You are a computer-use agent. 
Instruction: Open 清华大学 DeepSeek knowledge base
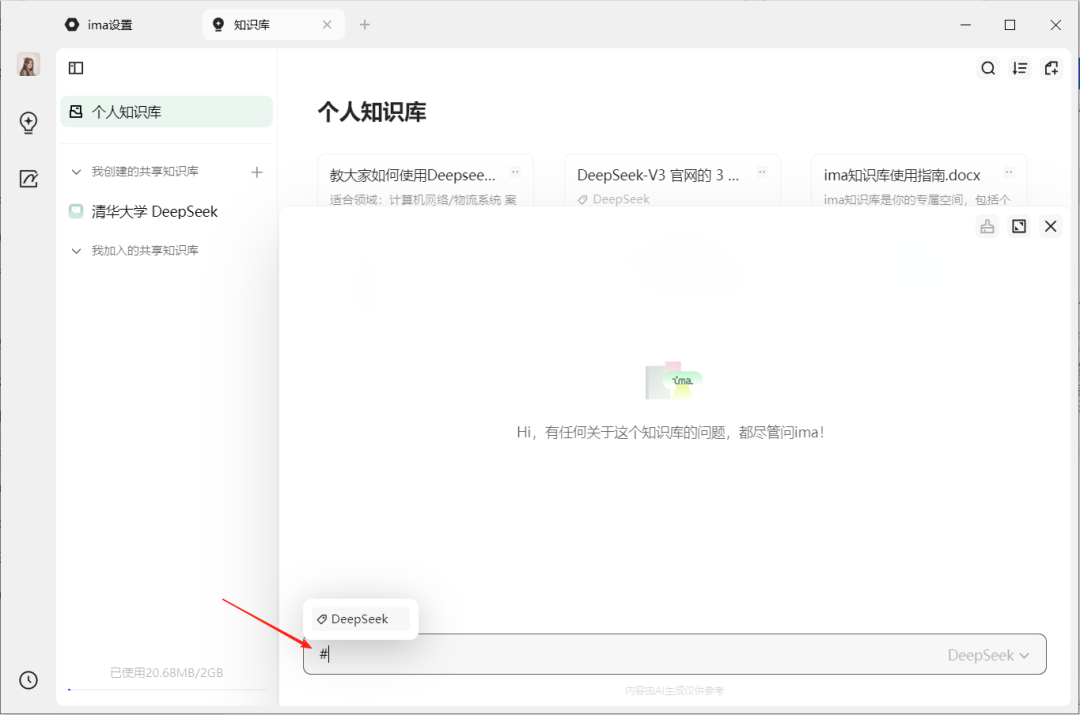coord(167,211)
